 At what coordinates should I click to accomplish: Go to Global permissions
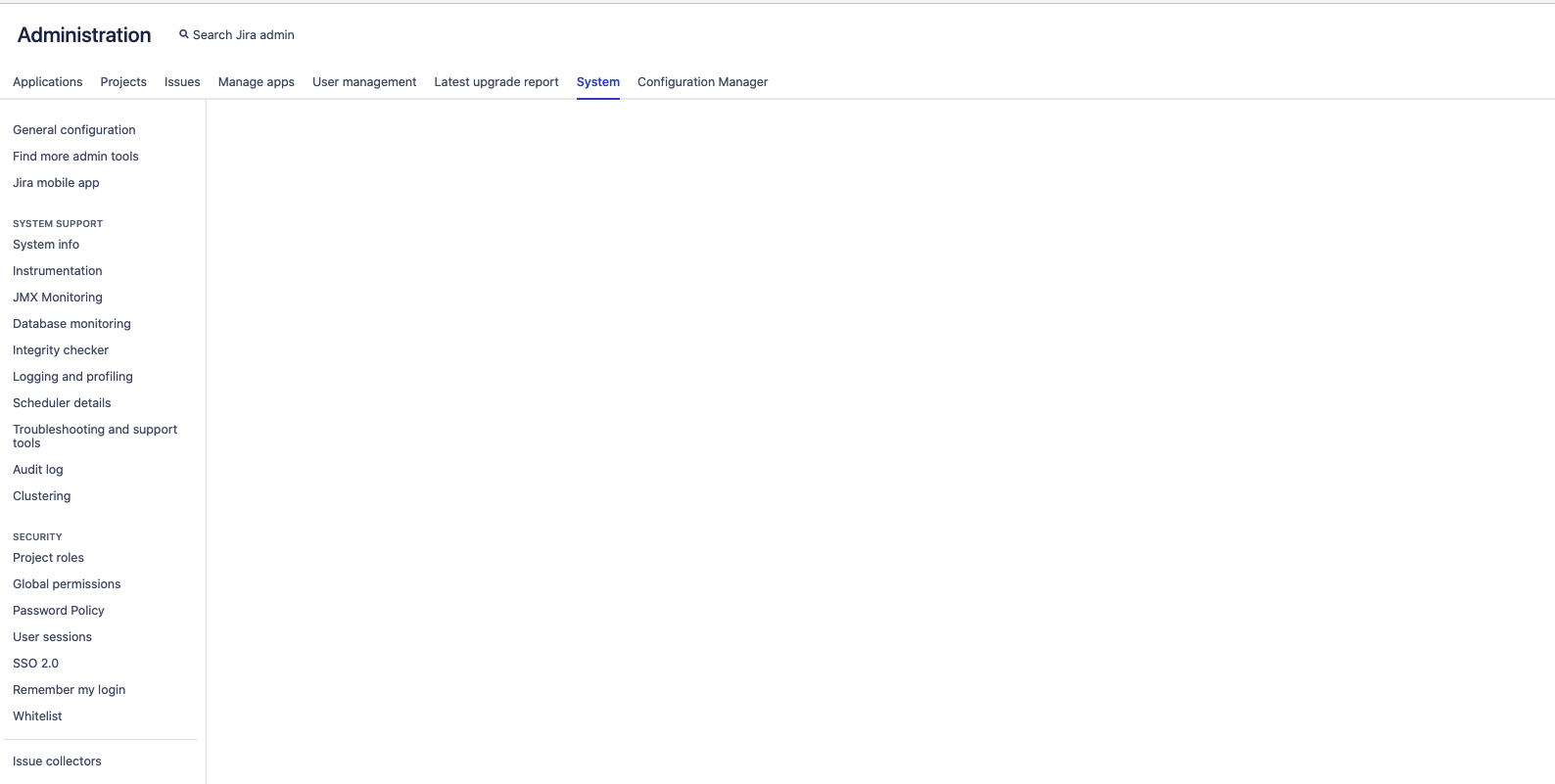(x=67, y=584)
